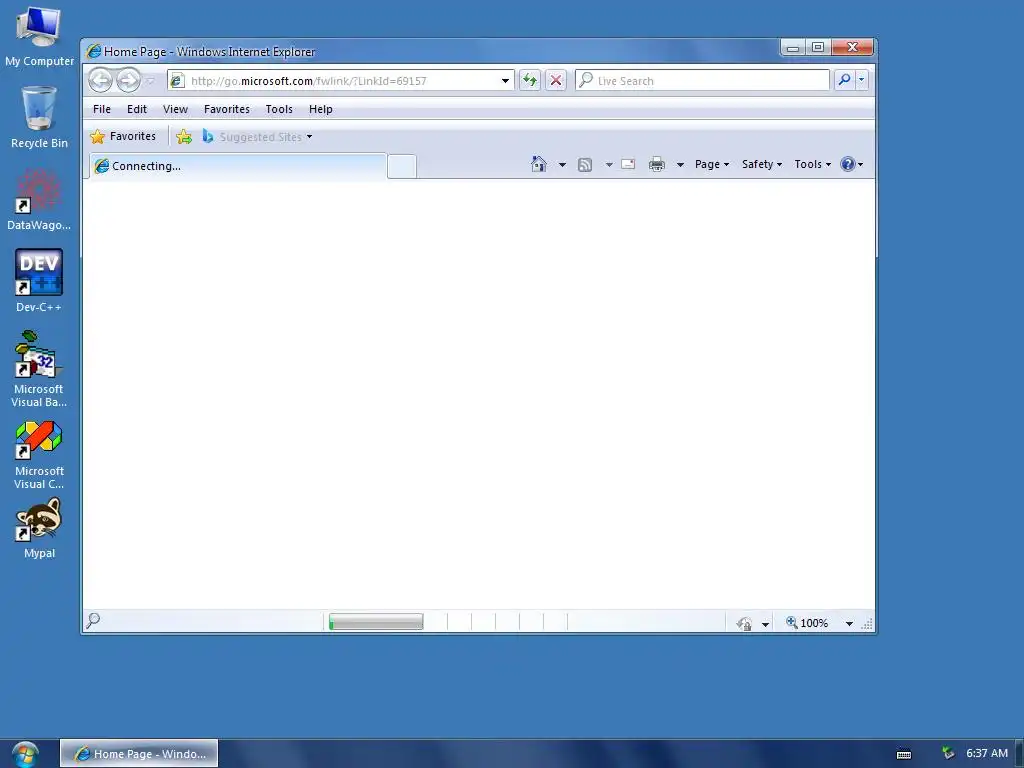Open the Edit menu
Screen dimensions: 1024x768
[x=136, y=109]
